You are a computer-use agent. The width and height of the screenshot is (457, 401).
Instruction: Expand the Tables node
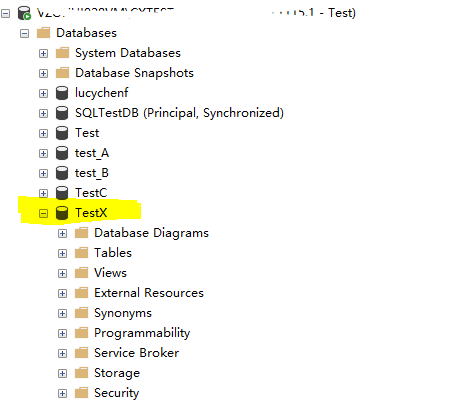pos(62,253)
